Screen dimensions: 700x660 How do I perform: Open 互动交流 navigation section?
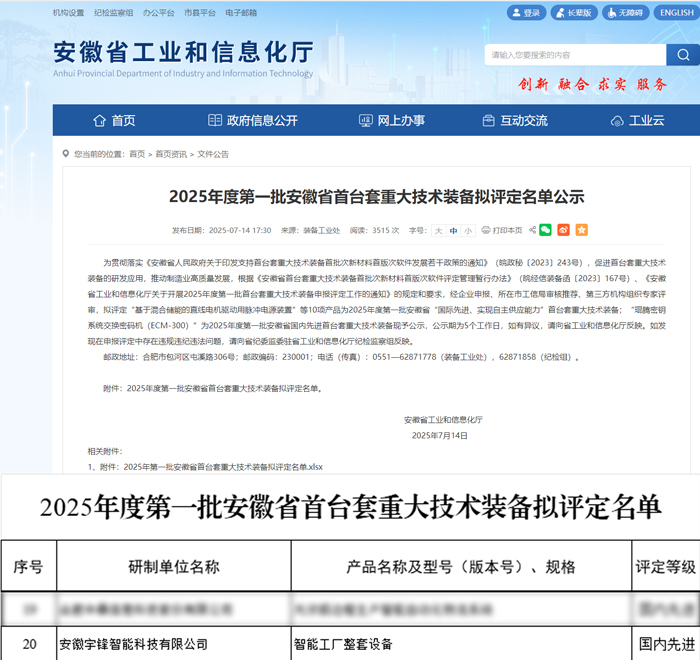(515, 120)
